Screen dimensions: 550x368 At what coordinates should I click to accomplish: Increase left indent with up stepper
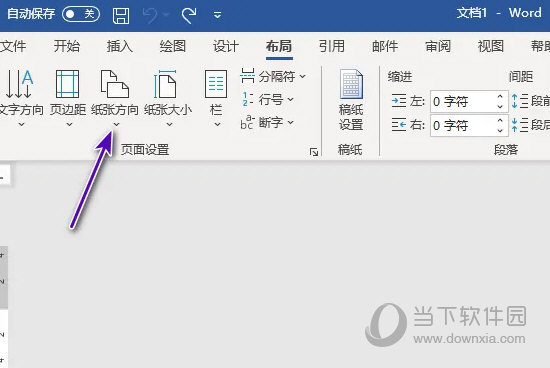point(501,97)
